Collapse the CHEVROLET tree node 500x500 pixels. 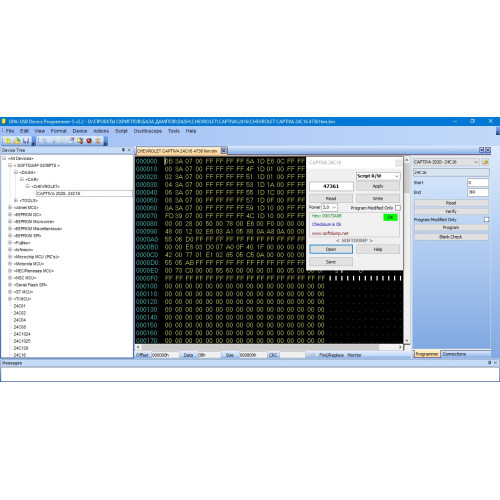coord(28,186)
